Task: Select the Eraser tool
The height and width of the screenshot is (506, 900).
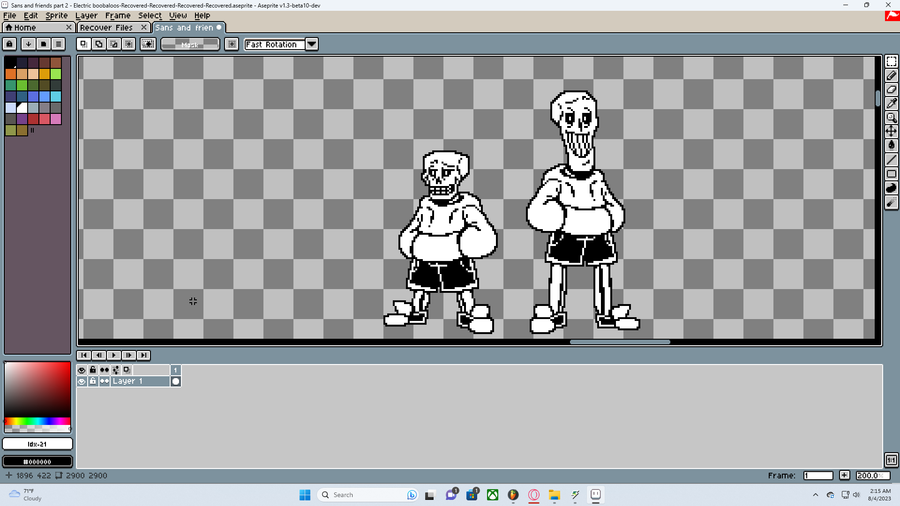Action: 891,89
